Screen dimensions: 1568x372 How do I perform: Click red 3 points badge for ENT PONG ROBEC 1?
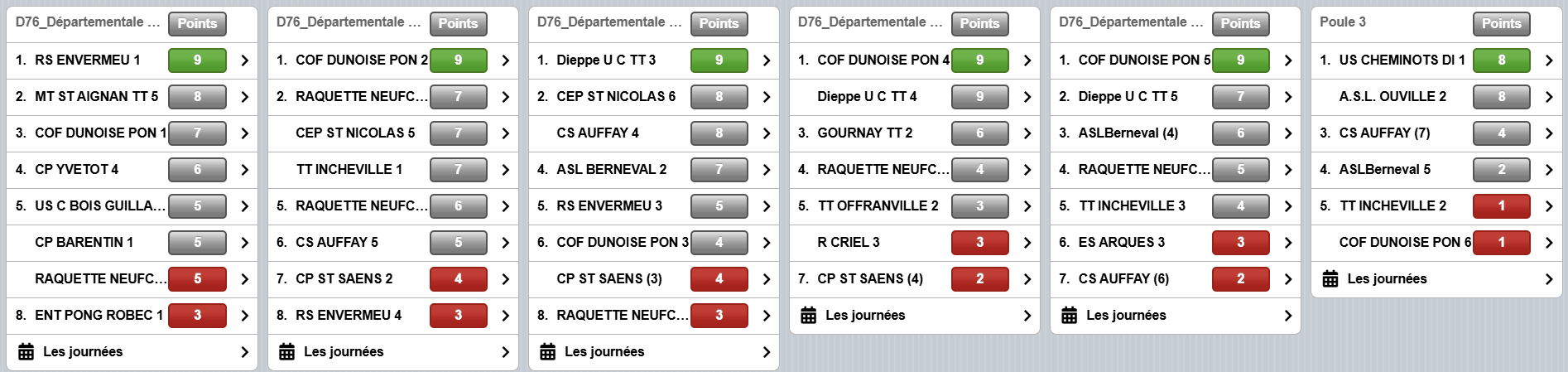197,316
